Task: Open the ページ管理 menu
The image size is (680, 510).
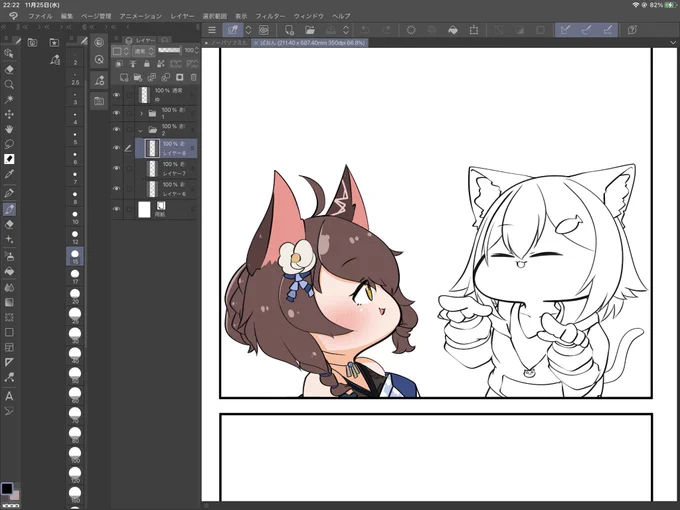Action: click(96, 16)
